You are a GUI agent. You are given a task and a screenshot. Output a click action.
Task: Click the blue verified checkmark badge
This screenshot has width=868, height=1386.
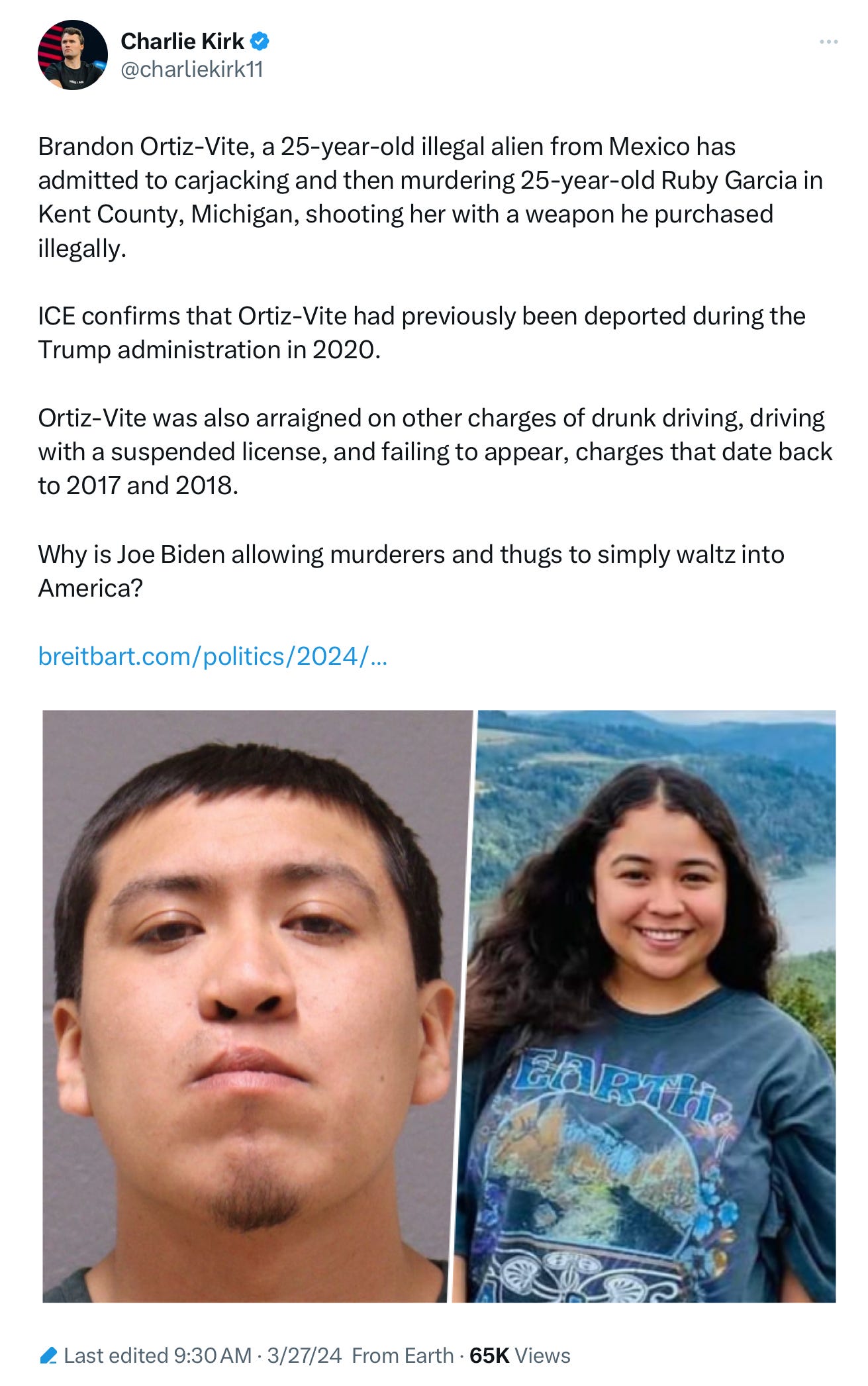[260, 41]
